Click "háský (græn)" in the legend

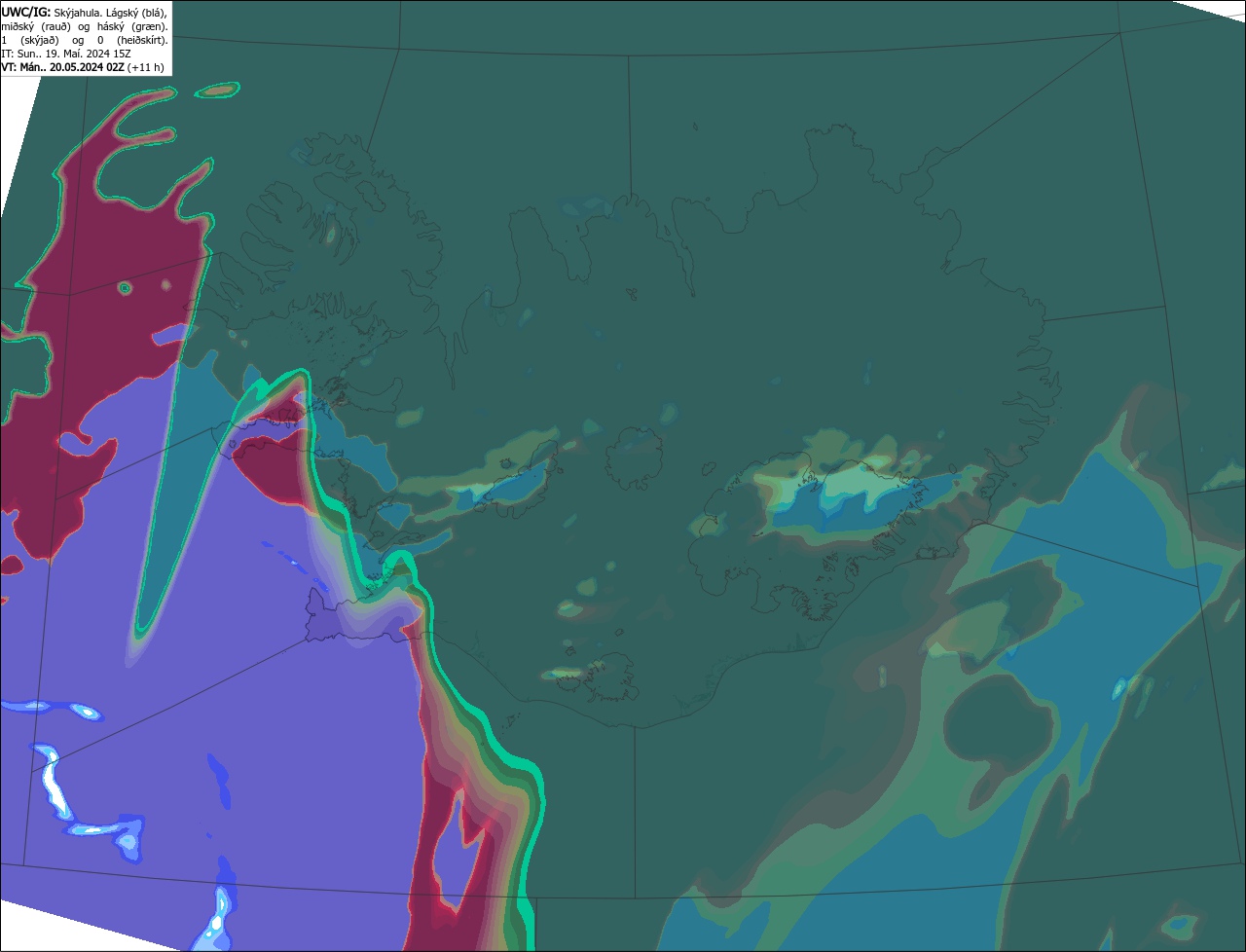pyautogui.click(x=132, y=27)
